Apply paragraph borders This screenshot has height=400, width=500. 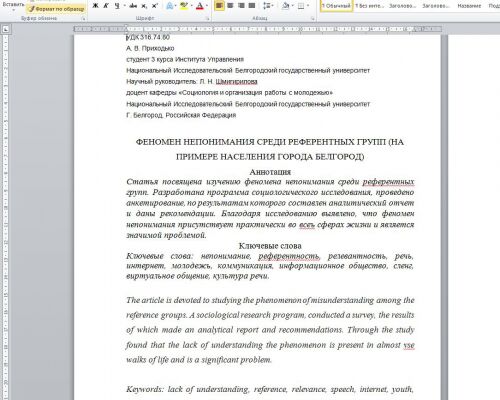coord(301,6)
